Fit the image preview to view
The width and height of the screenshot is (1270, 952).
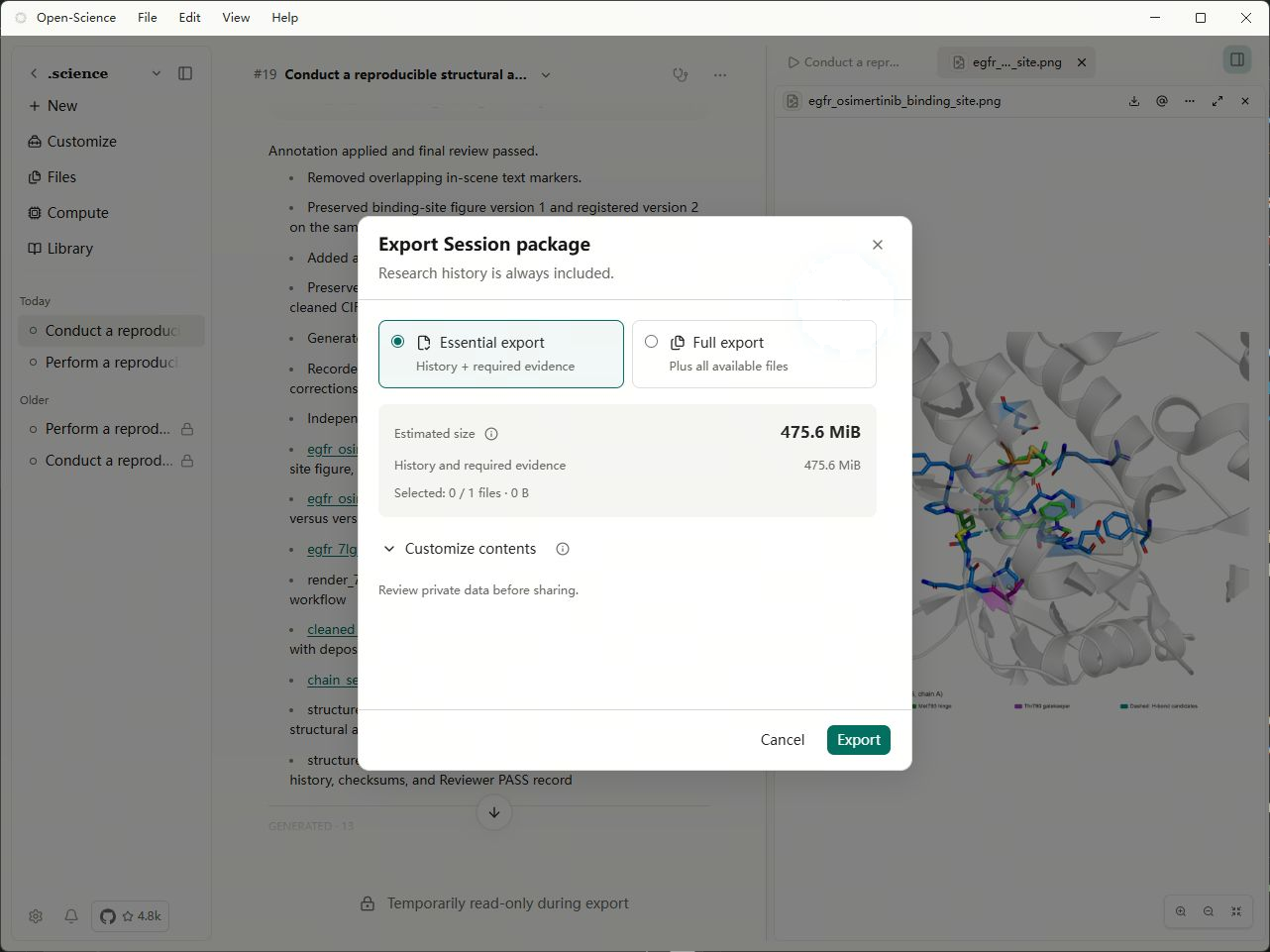pyautogui.click(x=1236, y=911)
